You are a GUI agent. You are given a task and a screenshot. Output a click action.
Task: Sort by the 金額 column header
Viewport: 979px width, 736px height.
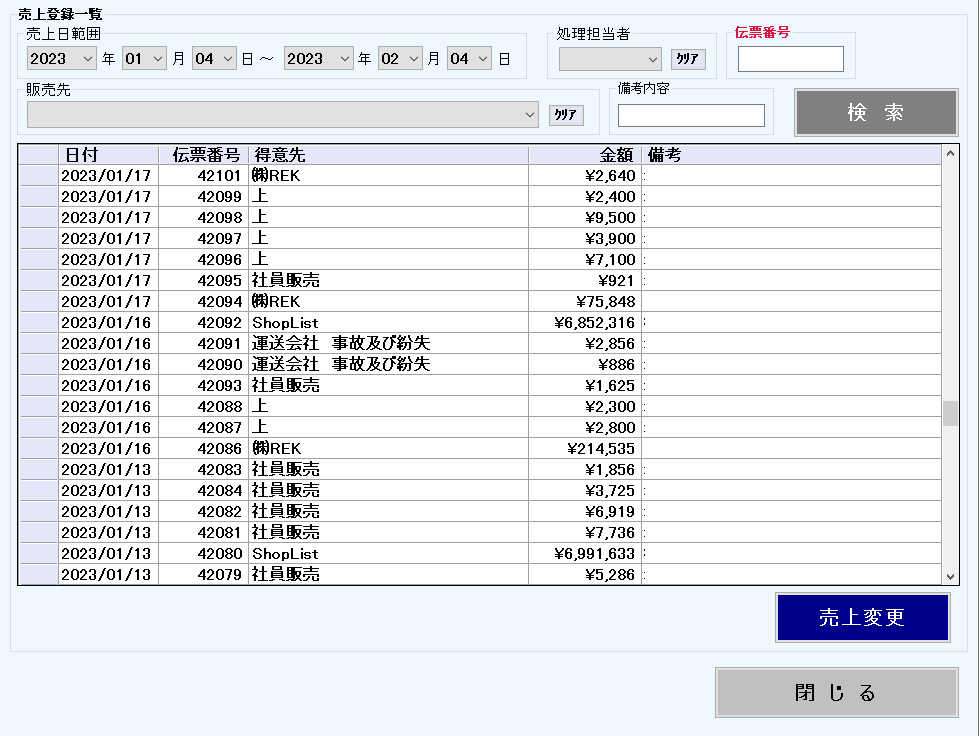[x=584, y=155]
